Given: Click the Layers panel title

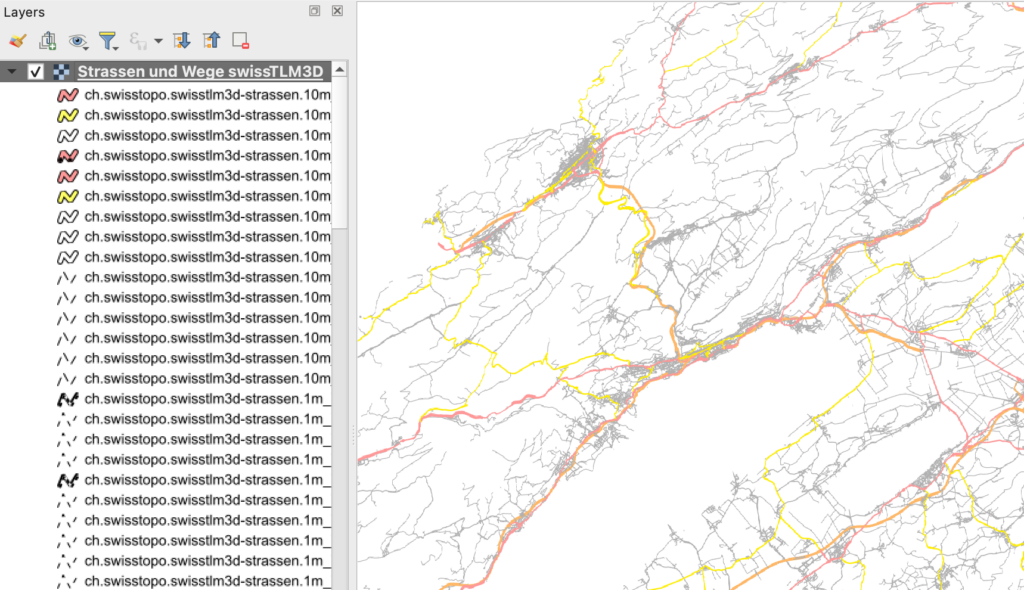Looking at the screenshot, I should [24, 11].
